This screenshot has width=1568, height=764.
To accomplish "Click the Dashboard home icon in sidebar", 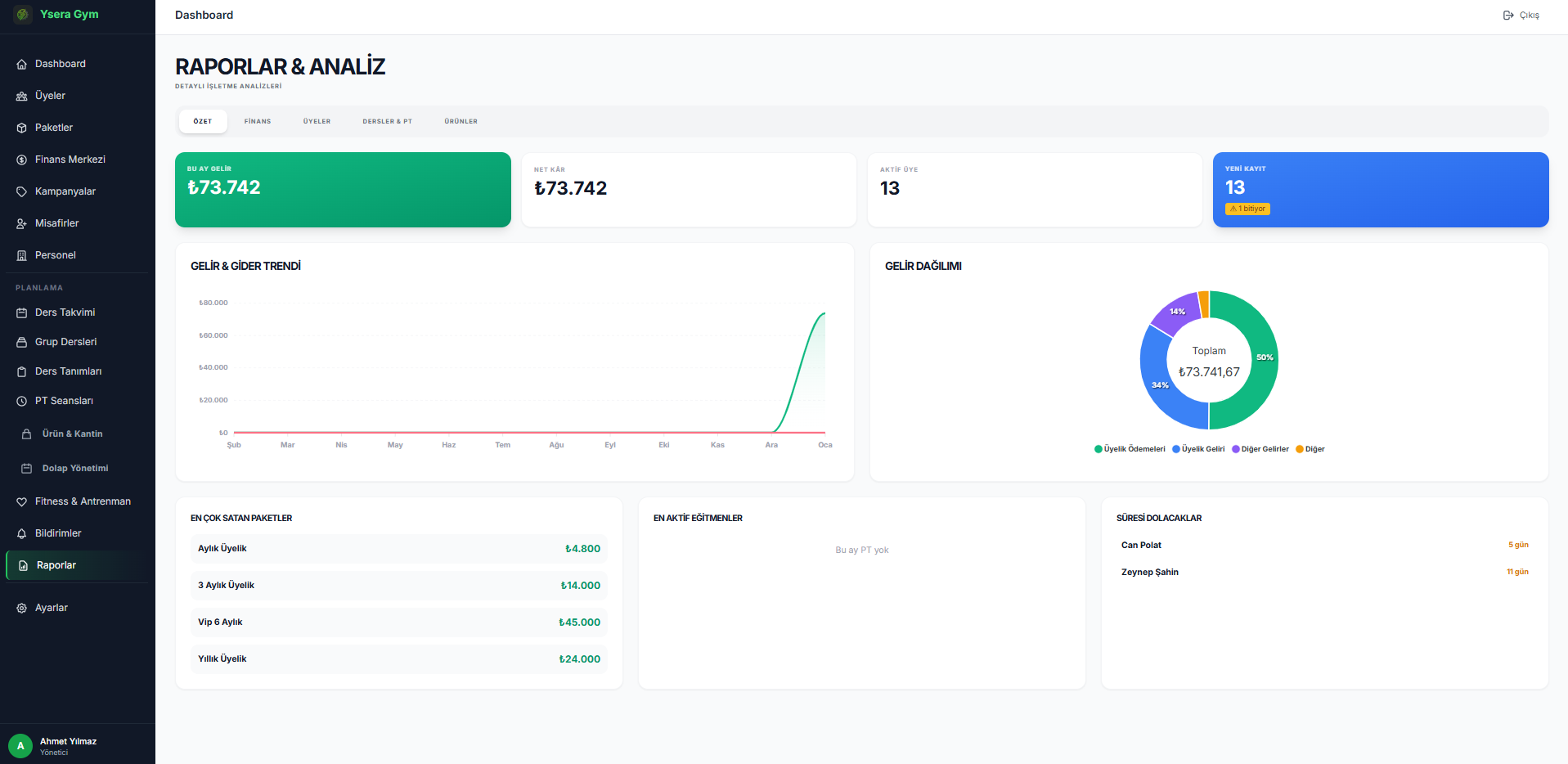I will pyautogui.click(x=22, y=65).
